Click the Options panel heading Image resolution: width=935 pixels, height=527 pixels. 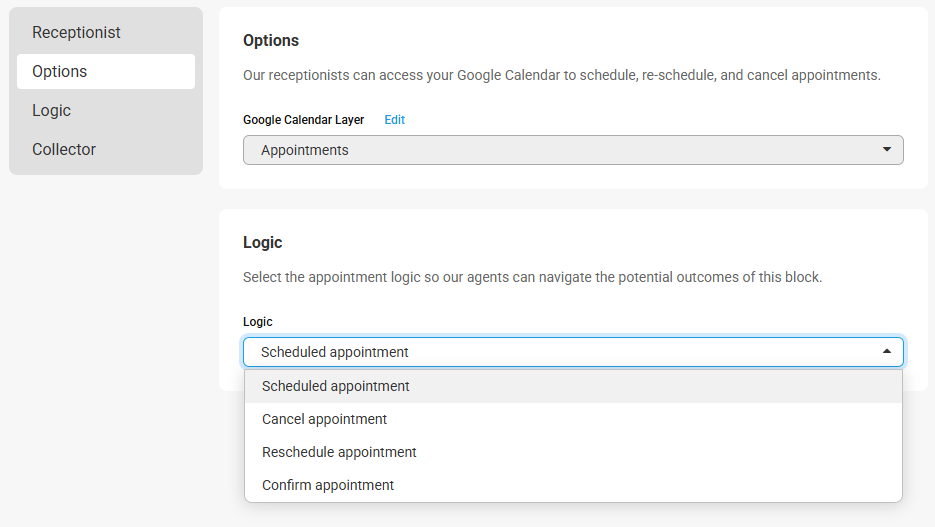click(271, 41)
